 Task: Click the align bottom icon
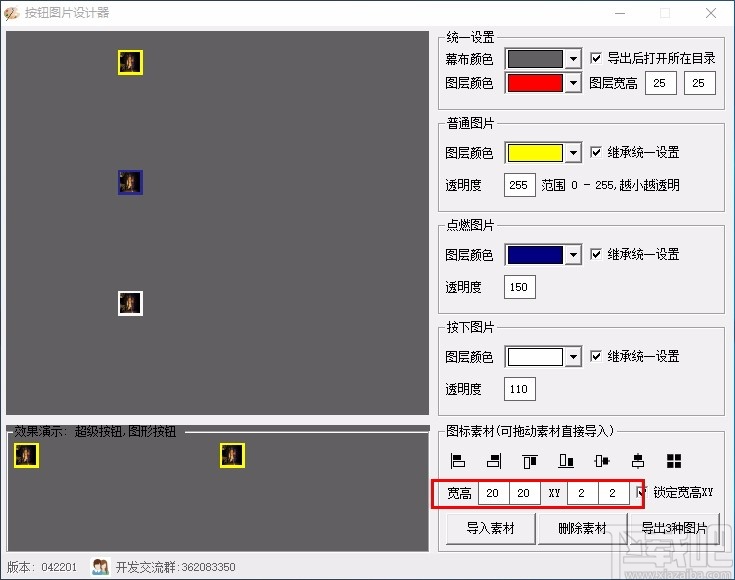(566, 461)
